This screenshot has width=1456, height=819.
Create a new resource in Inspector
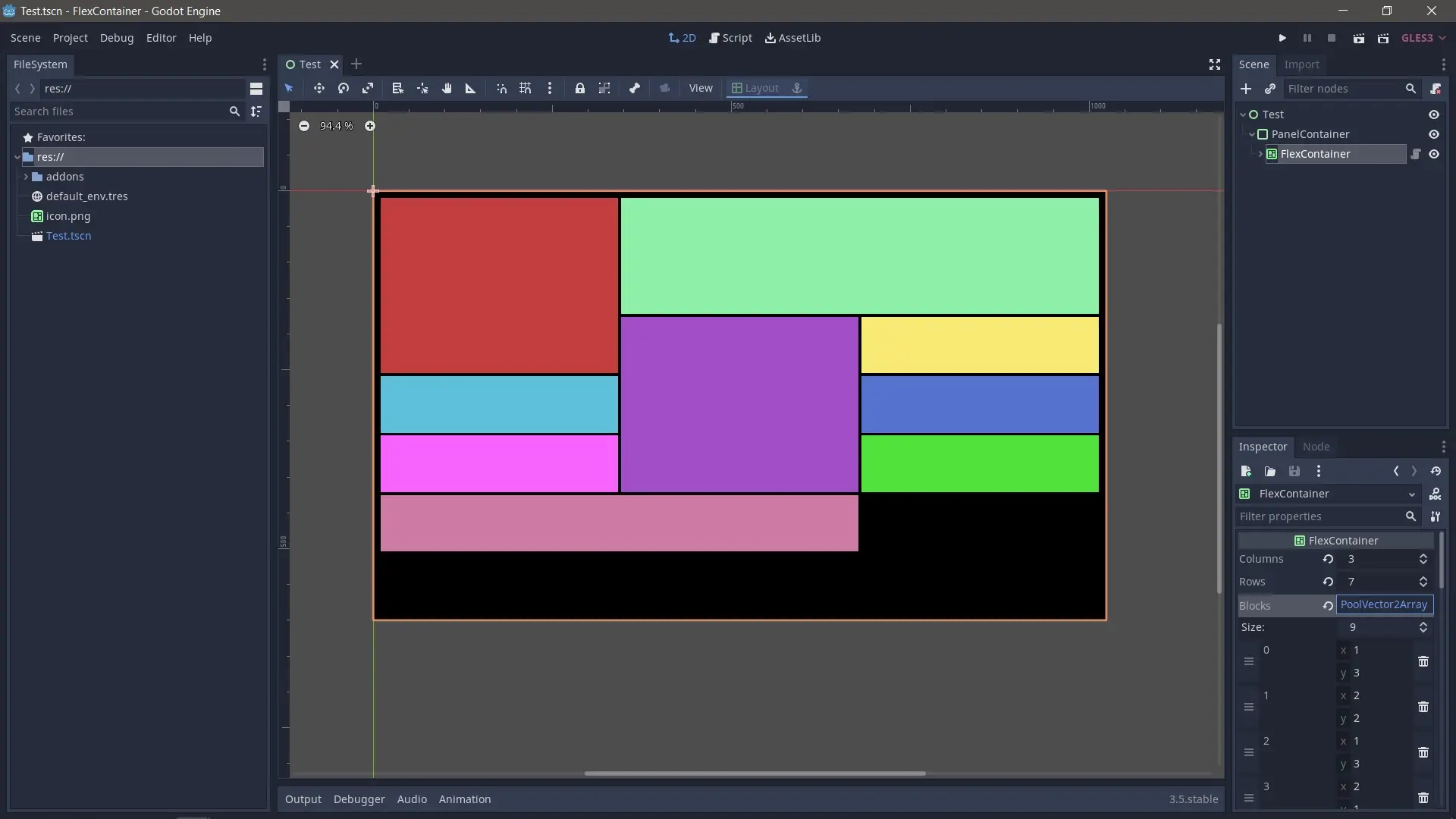[x=1246, y=471]
